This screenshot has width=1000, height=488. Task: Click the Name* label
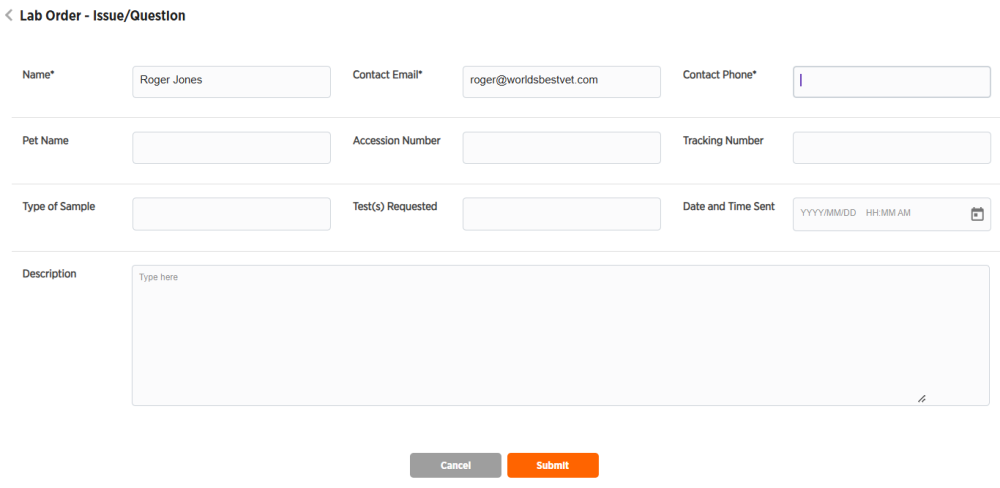(x=38, y=75)
